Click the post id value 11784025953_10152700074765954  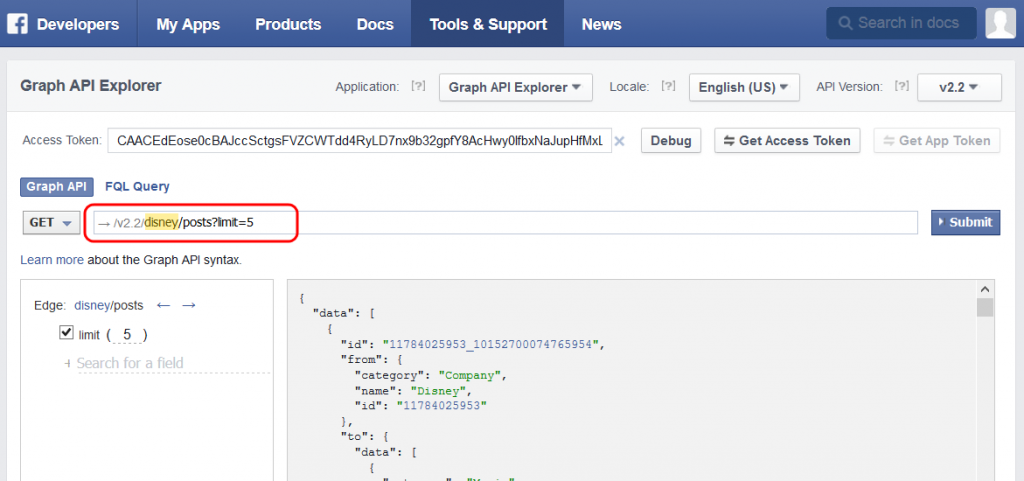pos(490,345)
